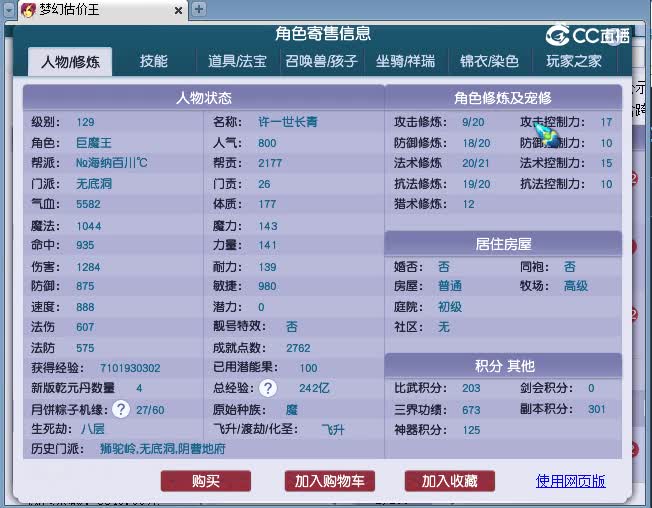The height and width of the screenshot is (508, 652).
Task: Open a new browser tab with plus button
Action: pos(199,9)
